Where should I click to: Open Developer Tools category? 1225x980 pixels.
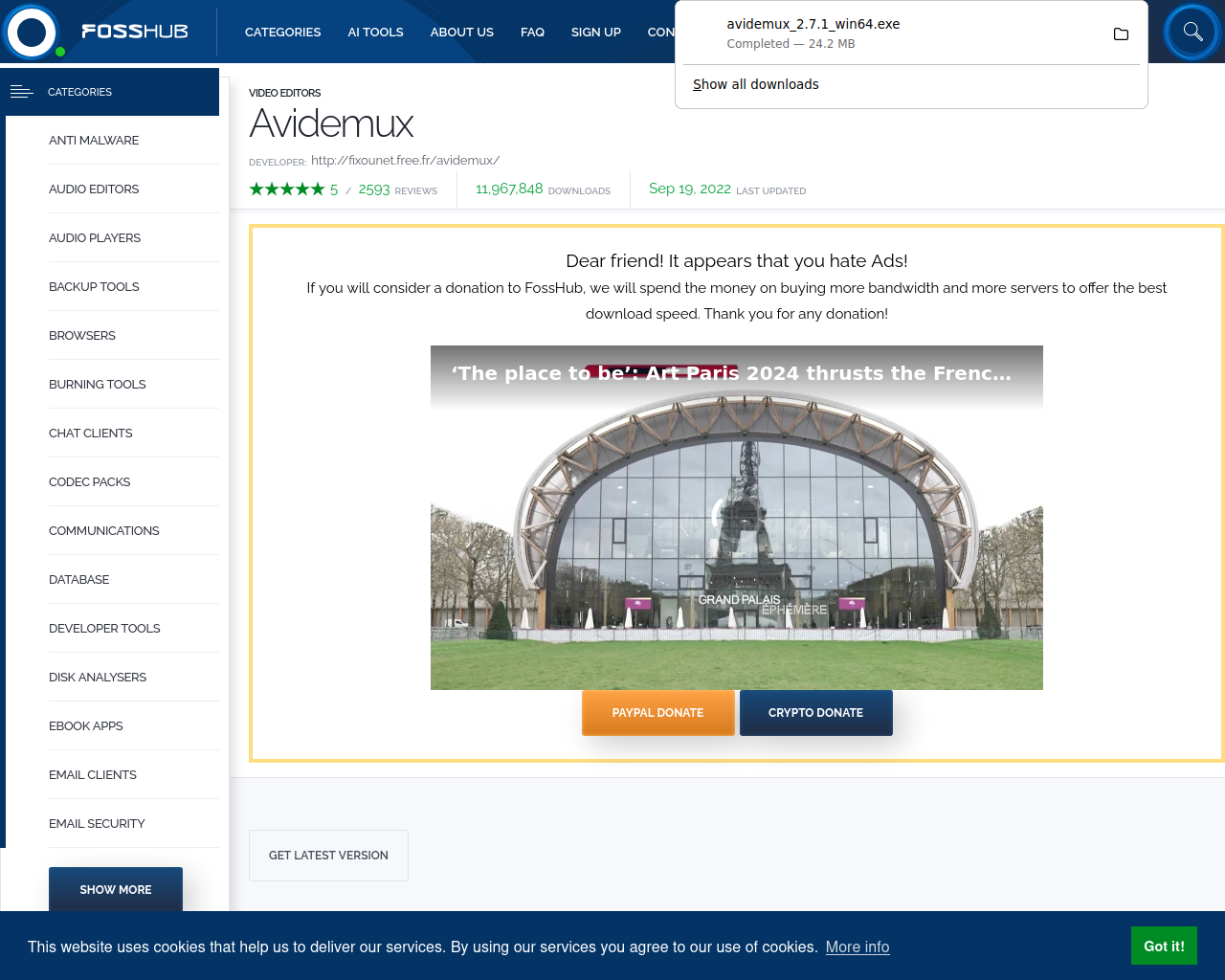click(104, 628)
